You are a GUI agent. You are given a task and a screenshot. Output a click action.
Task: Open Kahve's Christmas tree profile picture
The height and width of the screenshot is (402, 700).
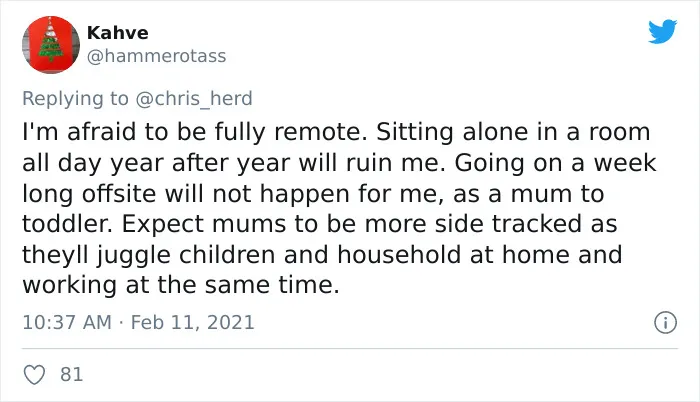coord(51,45)
